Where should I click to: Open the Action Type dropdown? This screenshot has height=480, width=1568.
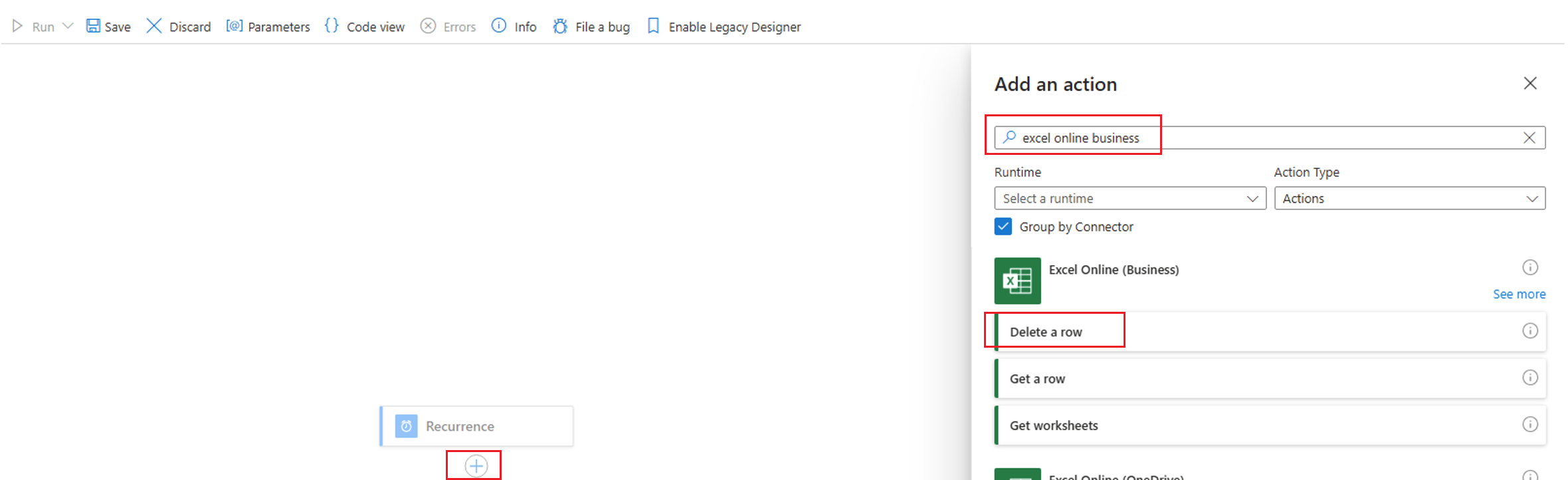click(x=1410, y=198)
